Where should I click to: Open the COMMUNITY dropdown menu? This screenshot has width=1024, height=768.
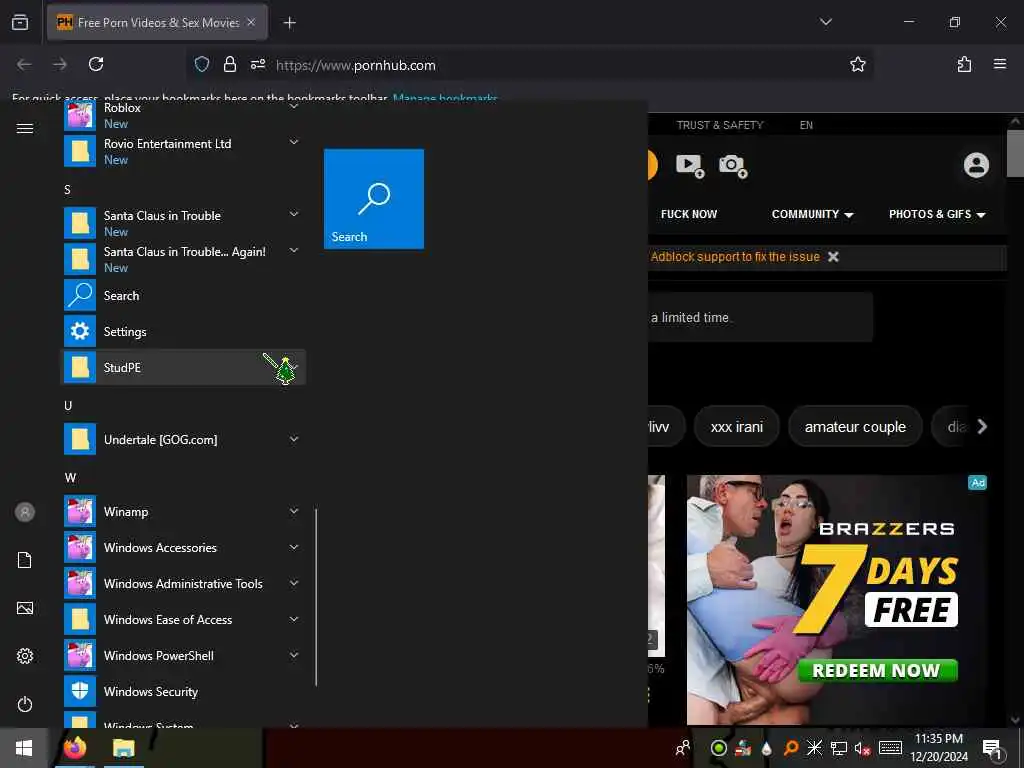[812, 214]
